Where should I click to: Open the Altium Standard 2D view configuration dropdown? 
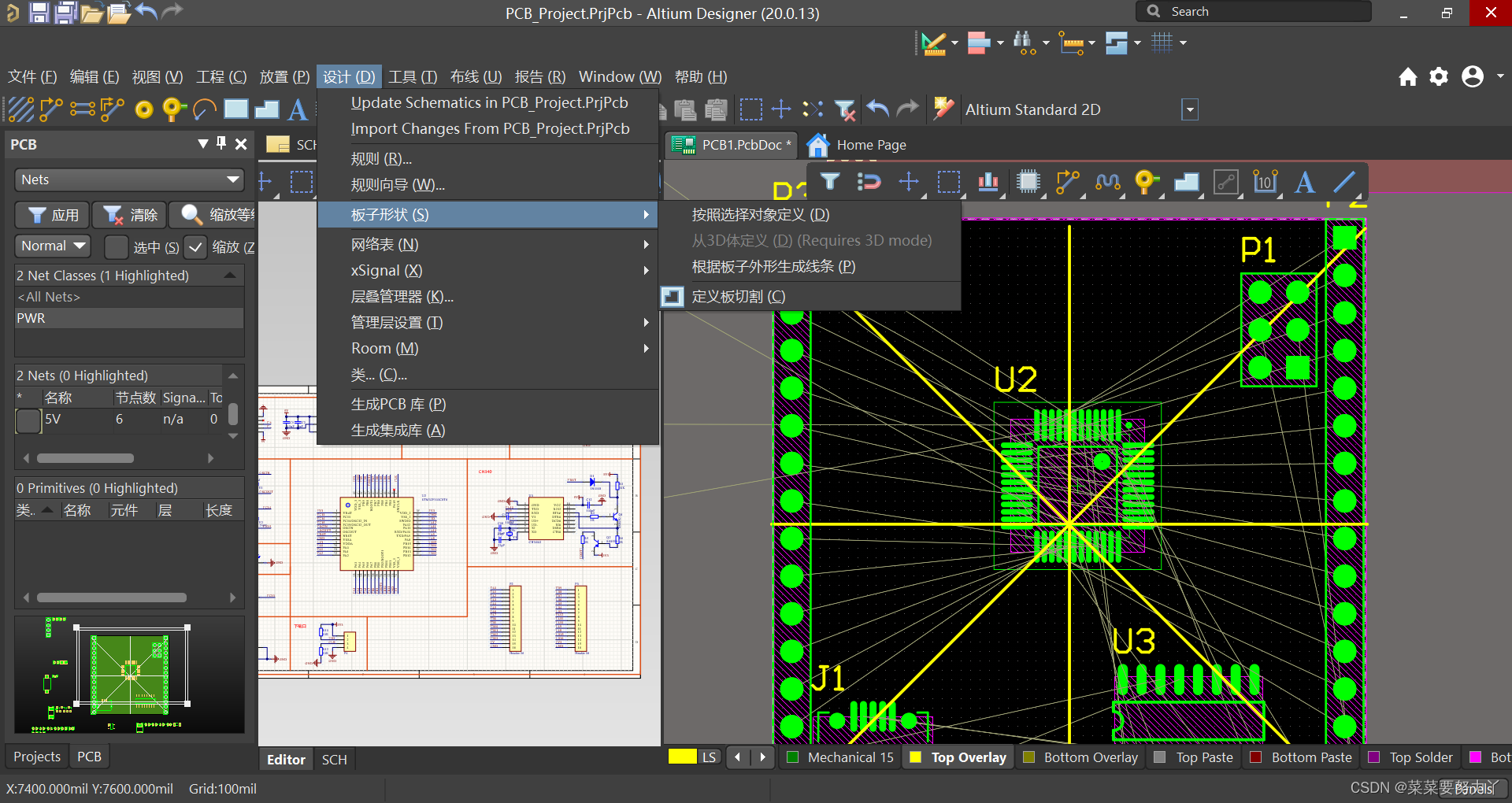click(x=1190, y=109)
